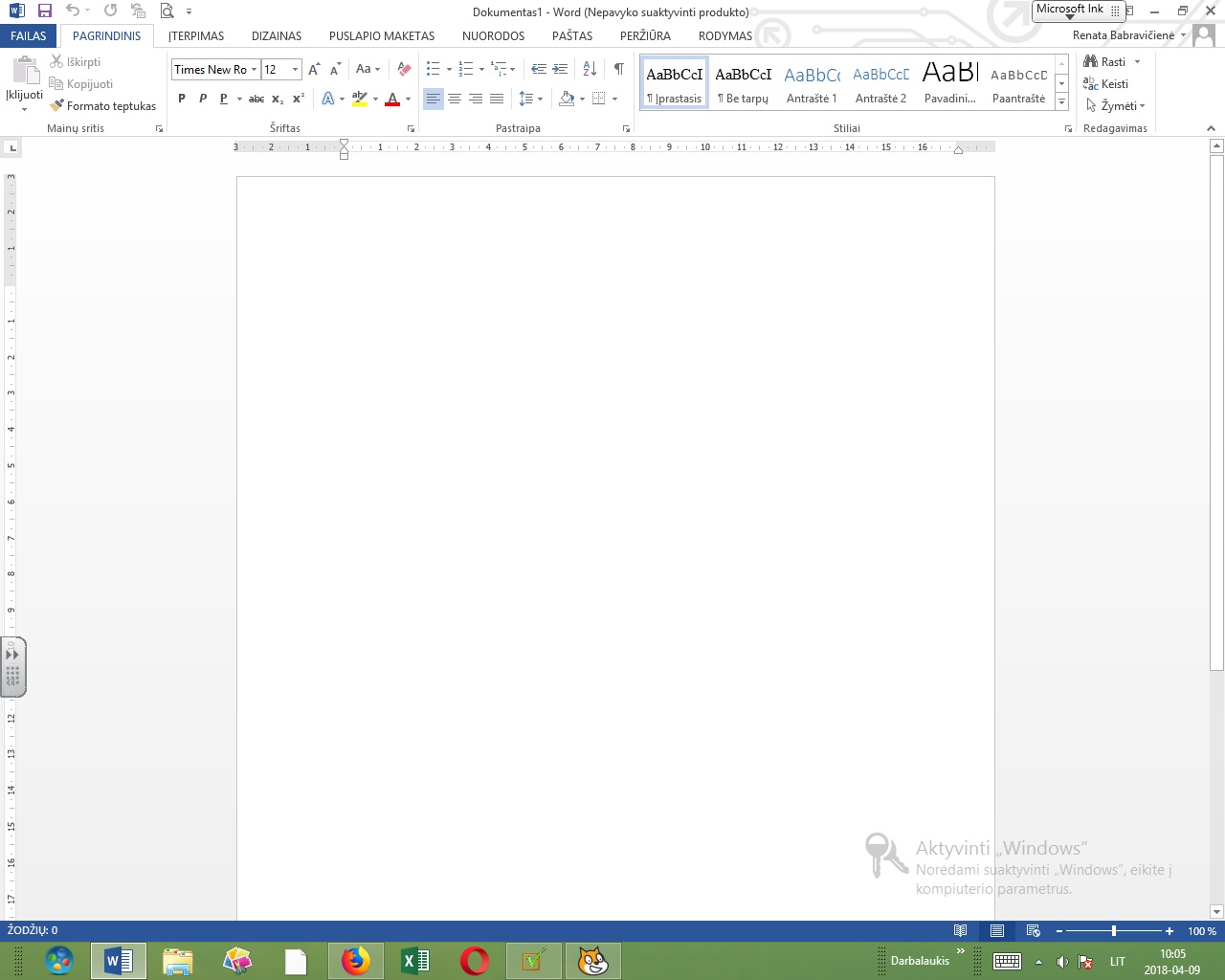
Task: Apply Be tarpų style
Action: (x=744, y=83)
